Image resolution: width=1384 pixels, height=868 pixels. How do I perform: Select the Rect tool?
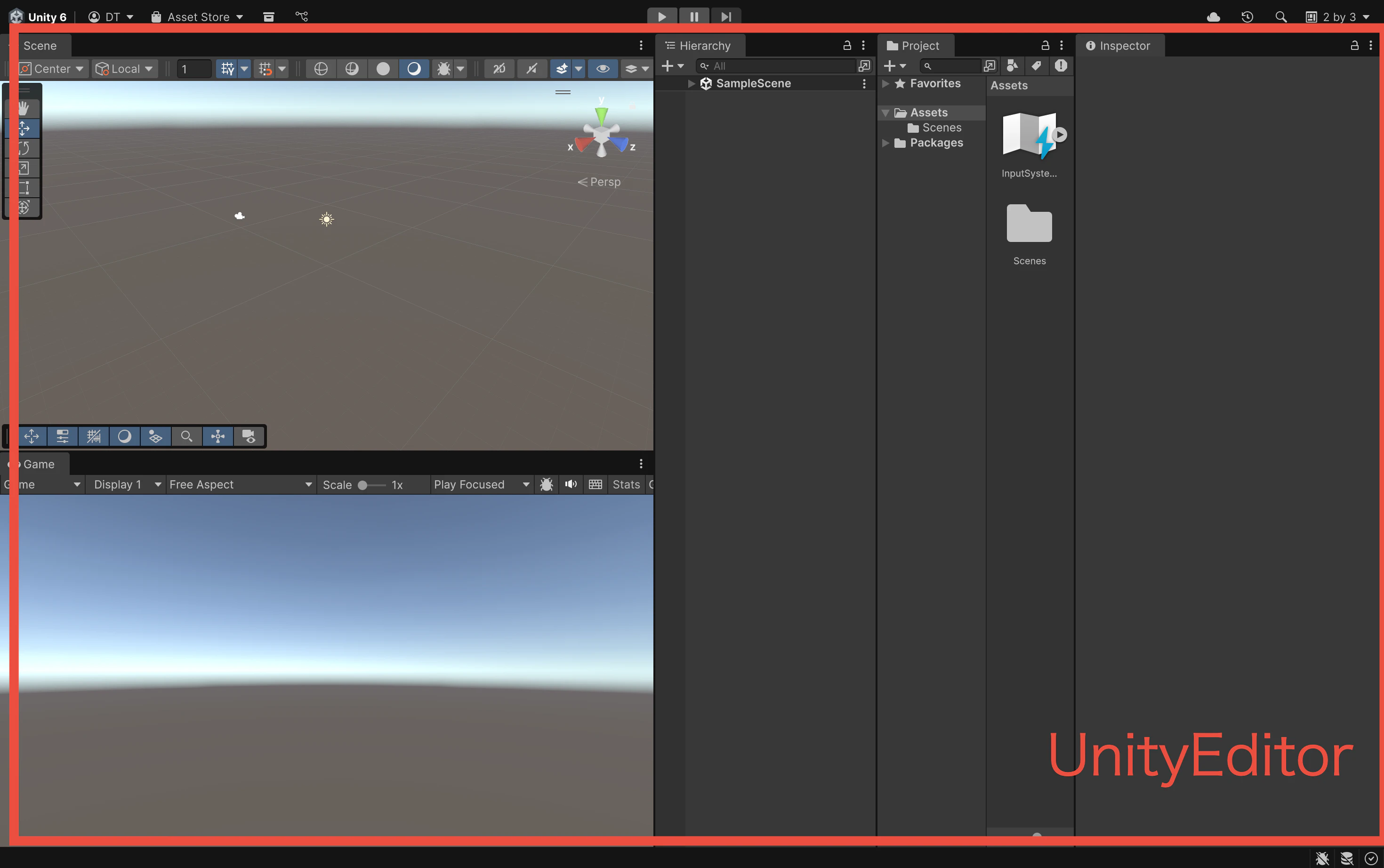(x=24, y=187)
